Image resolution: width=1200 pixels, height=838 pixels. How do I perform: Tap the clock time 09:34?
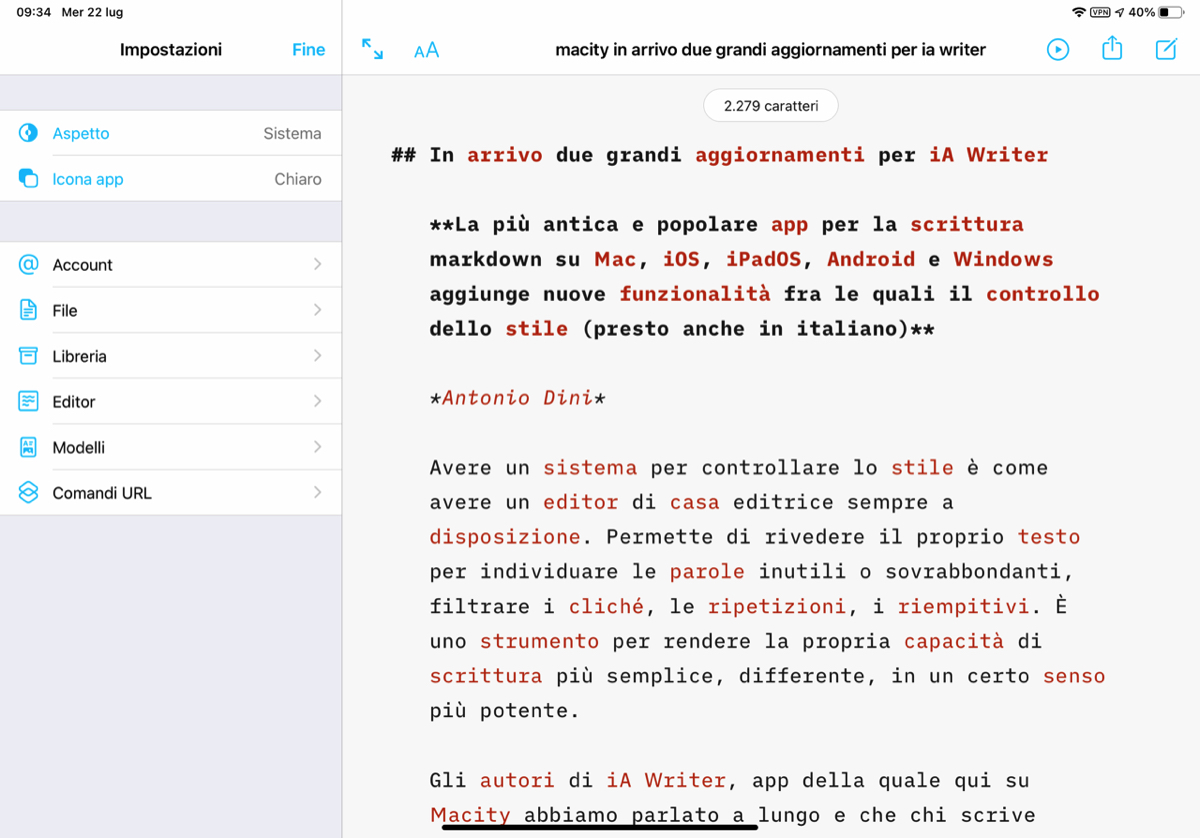35,12
